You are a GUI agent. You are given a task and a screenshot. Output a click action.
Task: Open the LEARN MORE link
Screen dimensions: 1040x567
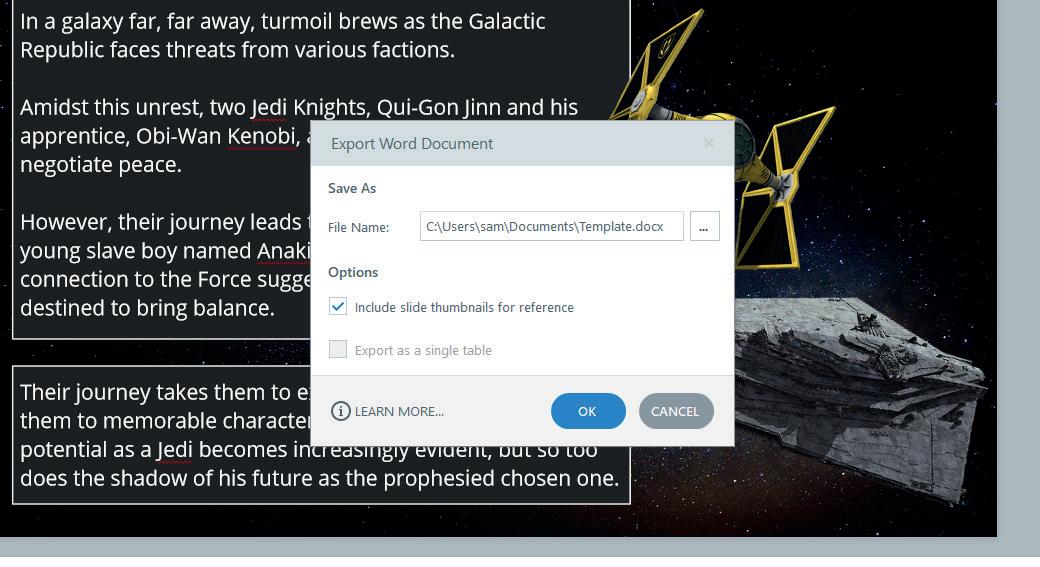pos(399,411)
